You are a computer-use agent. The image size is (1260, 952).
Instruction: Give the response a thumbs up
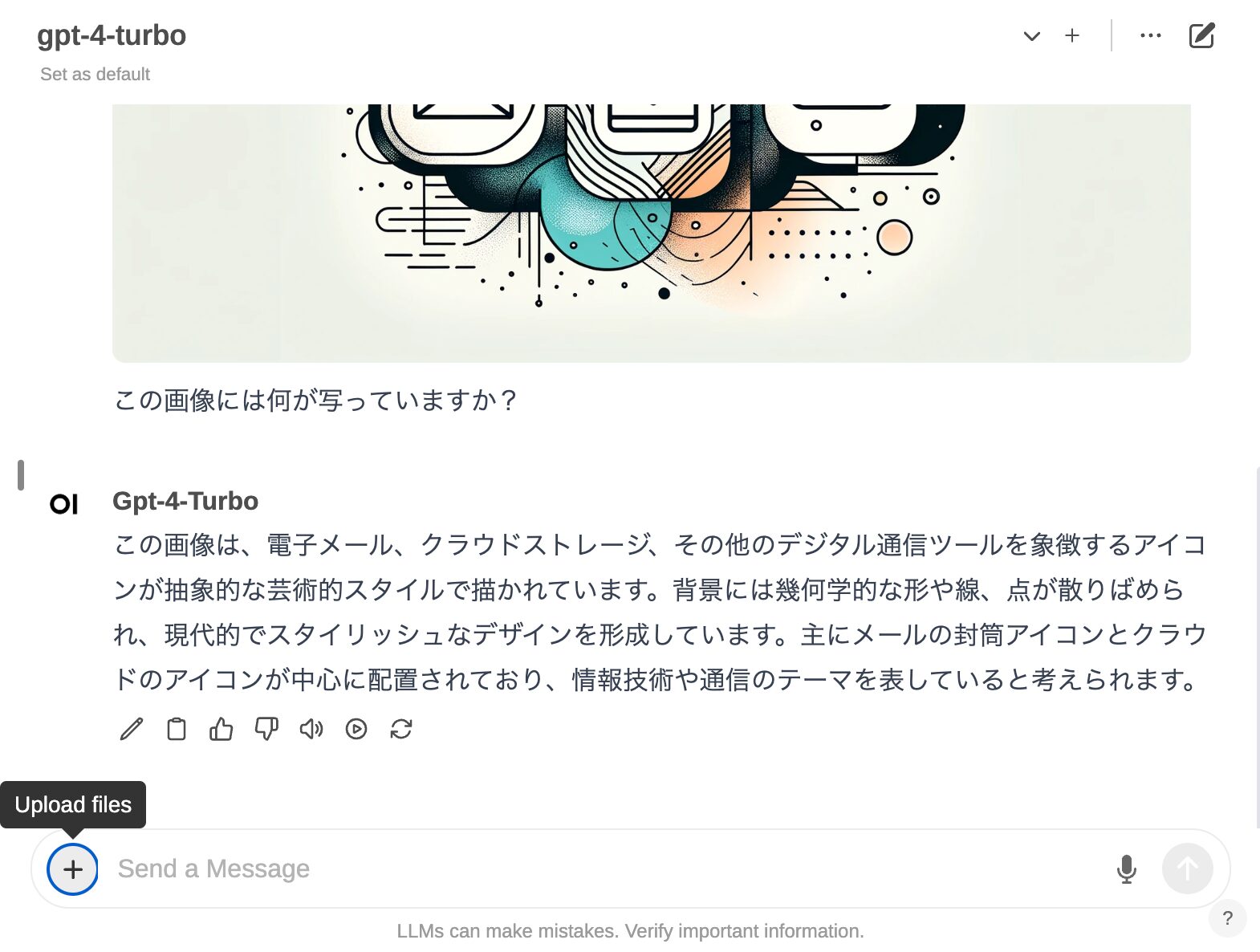[222, 729]
